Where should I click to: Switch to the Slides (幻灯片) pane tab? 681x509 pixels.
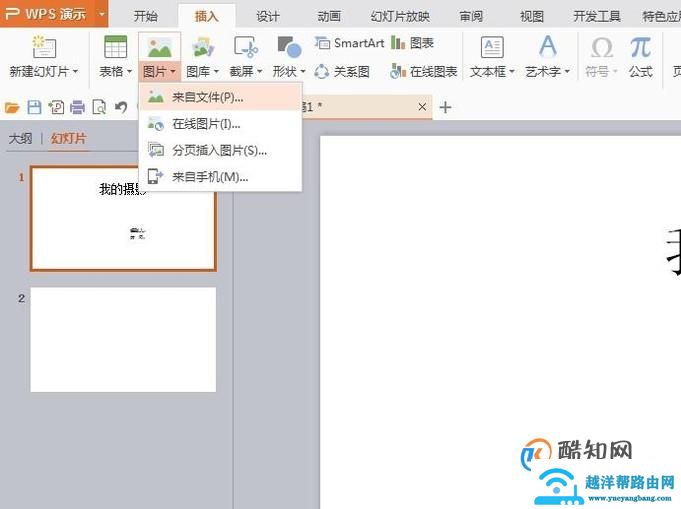tap(68, 139)
